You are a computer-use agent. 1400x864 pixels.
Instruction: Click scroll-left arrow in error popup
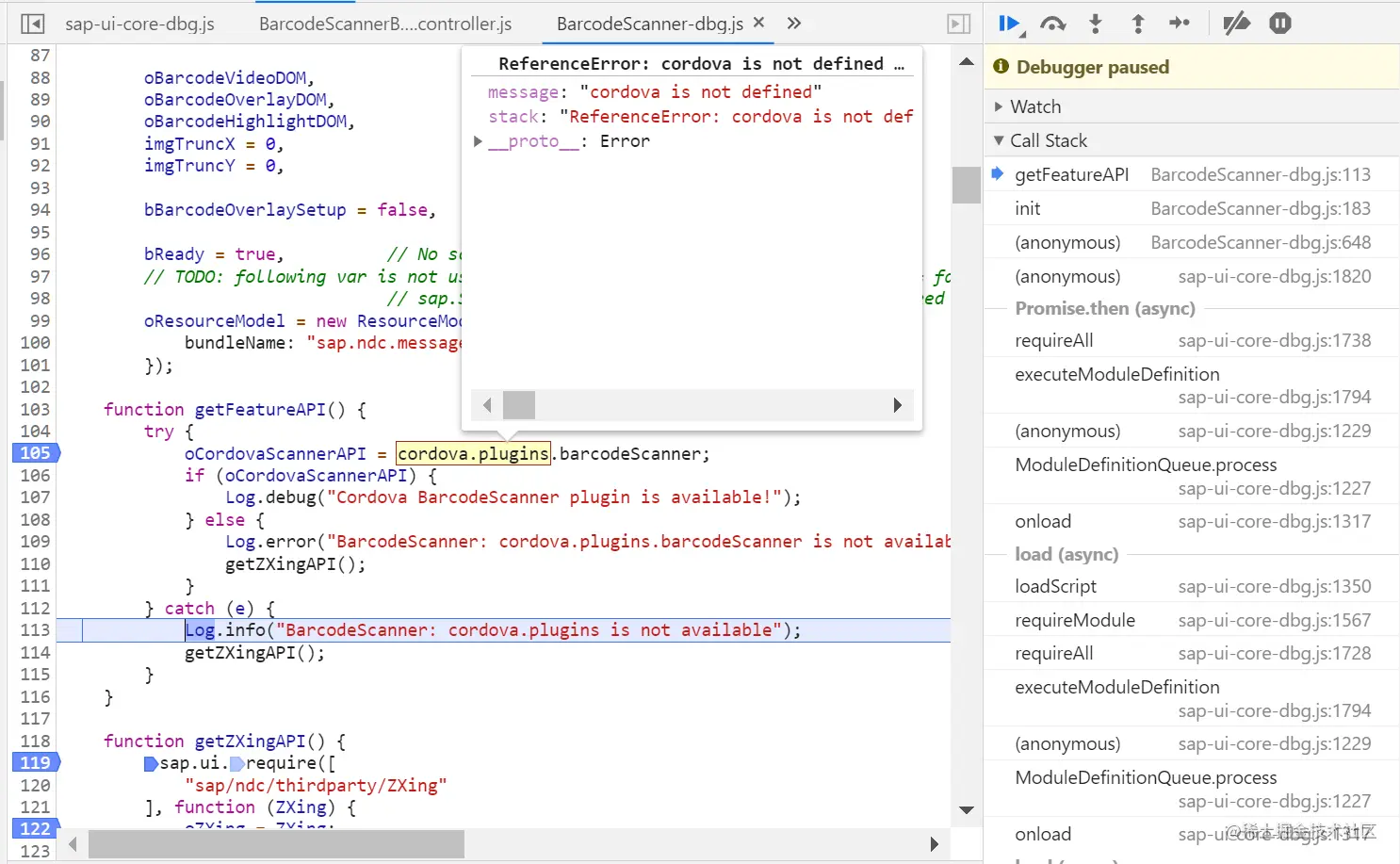487,405
